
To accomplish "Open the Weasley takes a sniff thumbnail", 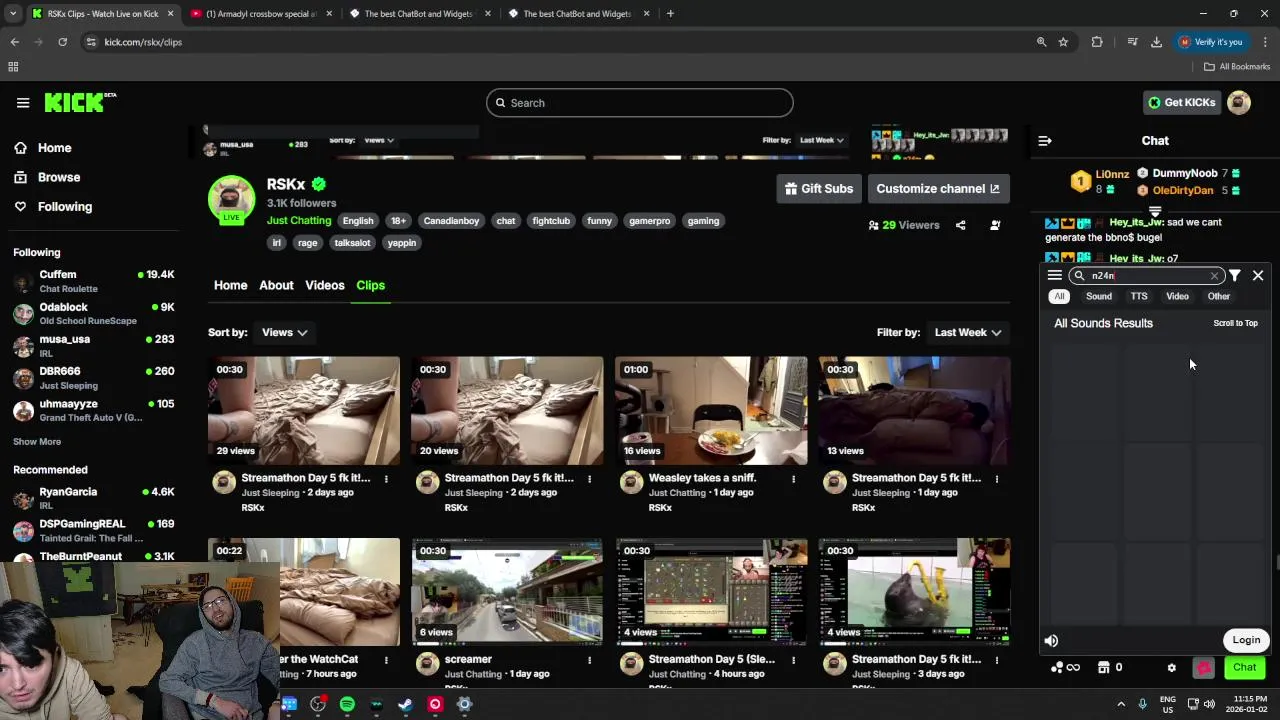I will [x=711, y=411].
